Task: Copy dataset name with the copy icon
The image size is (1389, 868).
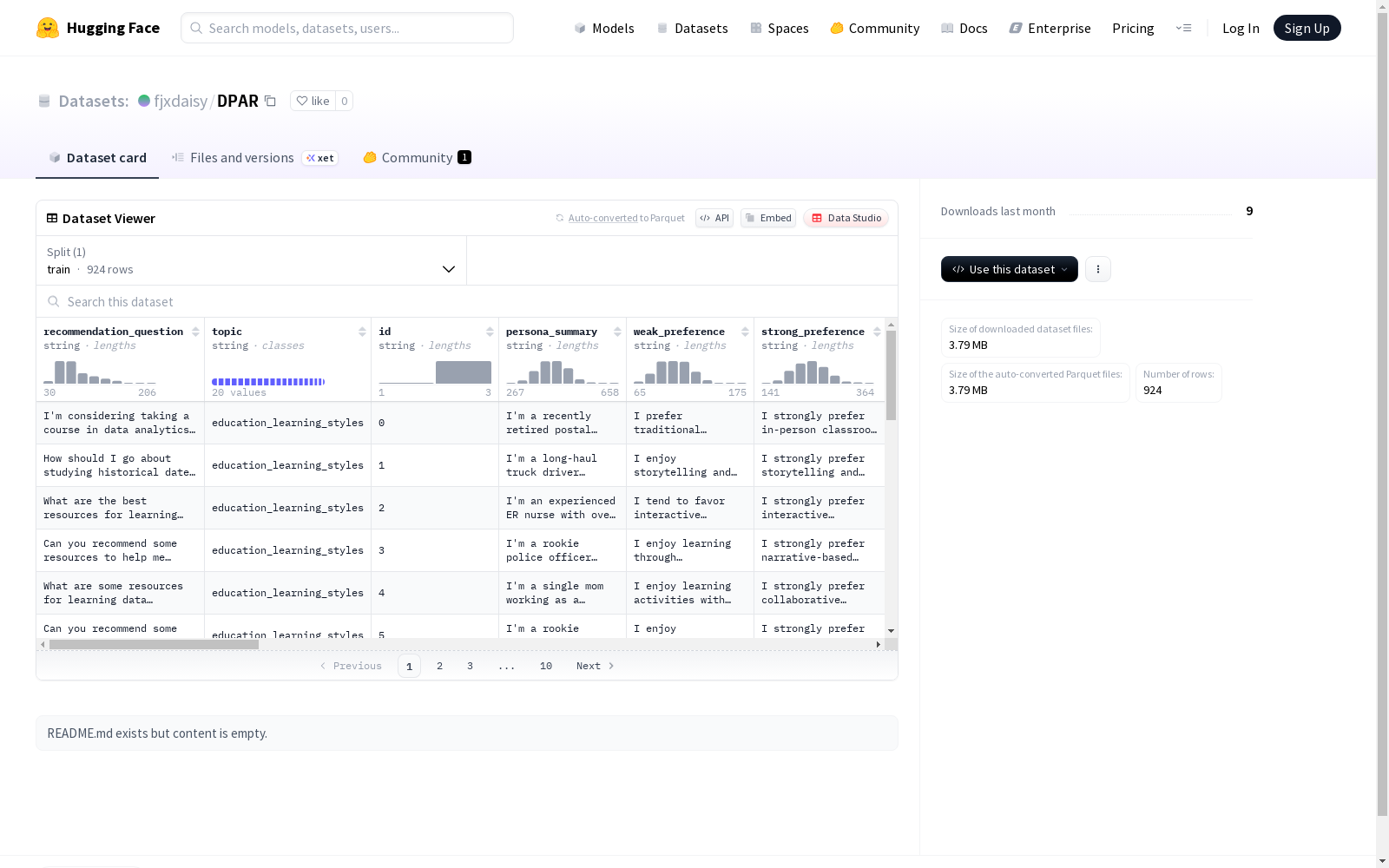Action: [x=270, y=101]
